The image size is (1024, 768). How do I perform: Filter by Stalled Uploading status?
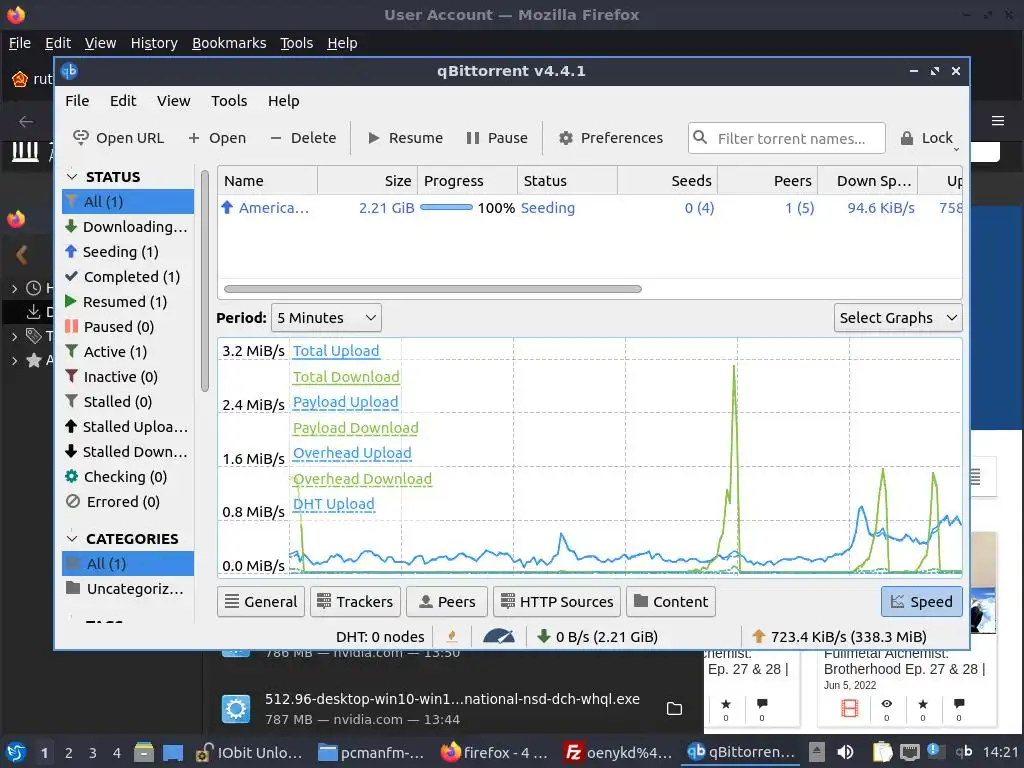(x=128, y=426)
